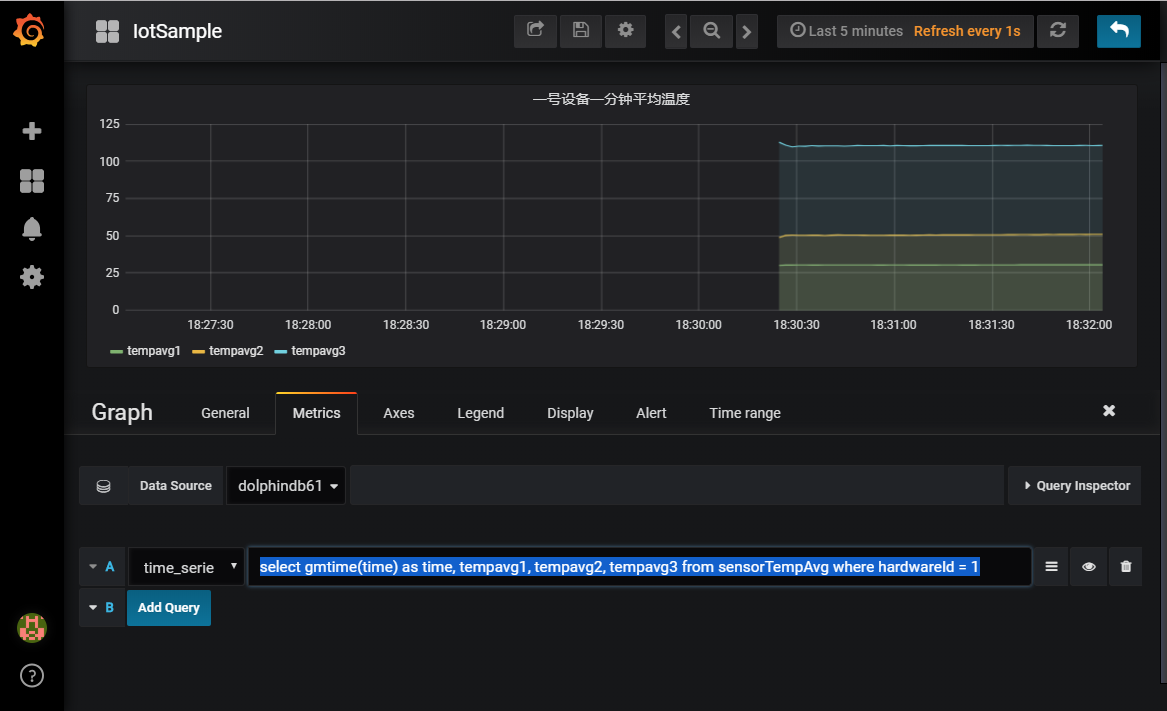1167x711 pixels.
Task: Open the dolphindb61 data source dropdown
Action: (x=286, y=486)
